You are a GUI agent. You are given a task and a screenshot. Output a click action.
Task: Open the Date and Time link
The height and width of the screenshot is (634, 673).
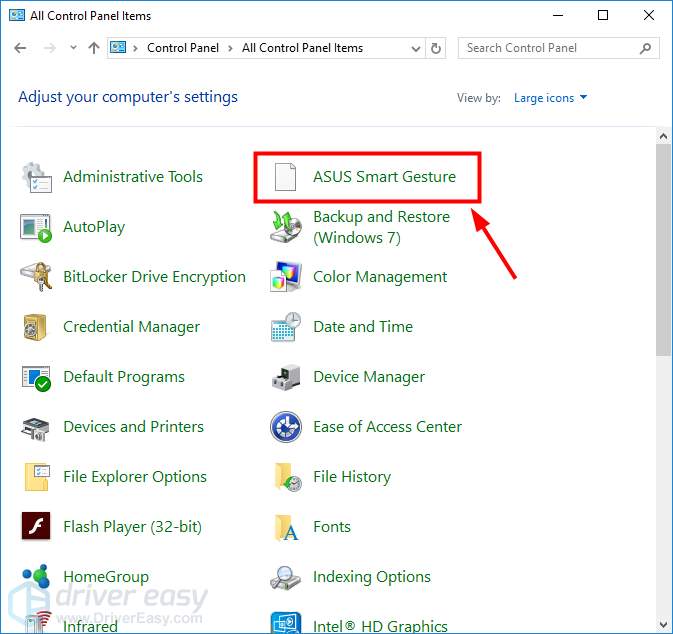click(x=363, y=327)
